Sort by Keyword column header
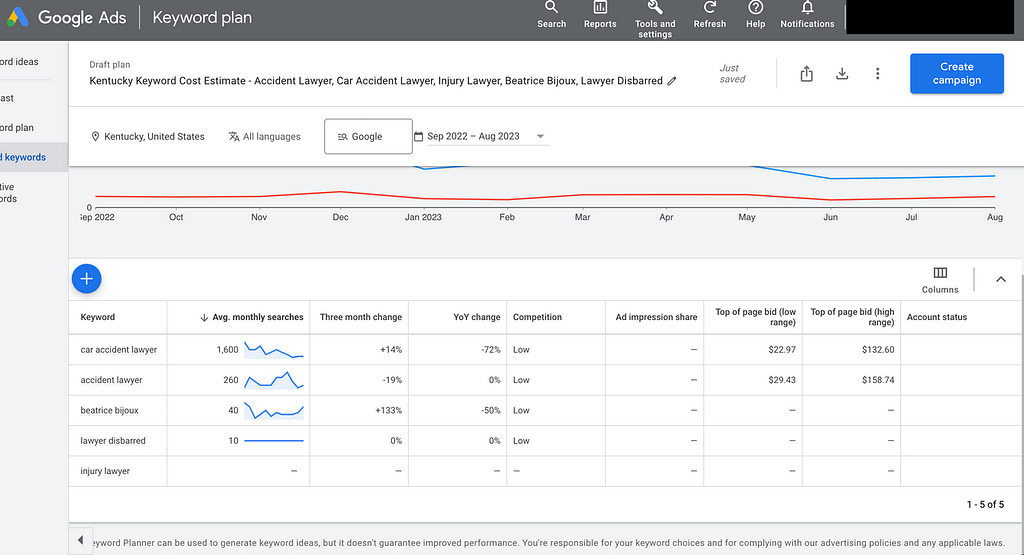The width and height of the screenshot is (1024, 555). pyautogui.click(x=97, y=317)
